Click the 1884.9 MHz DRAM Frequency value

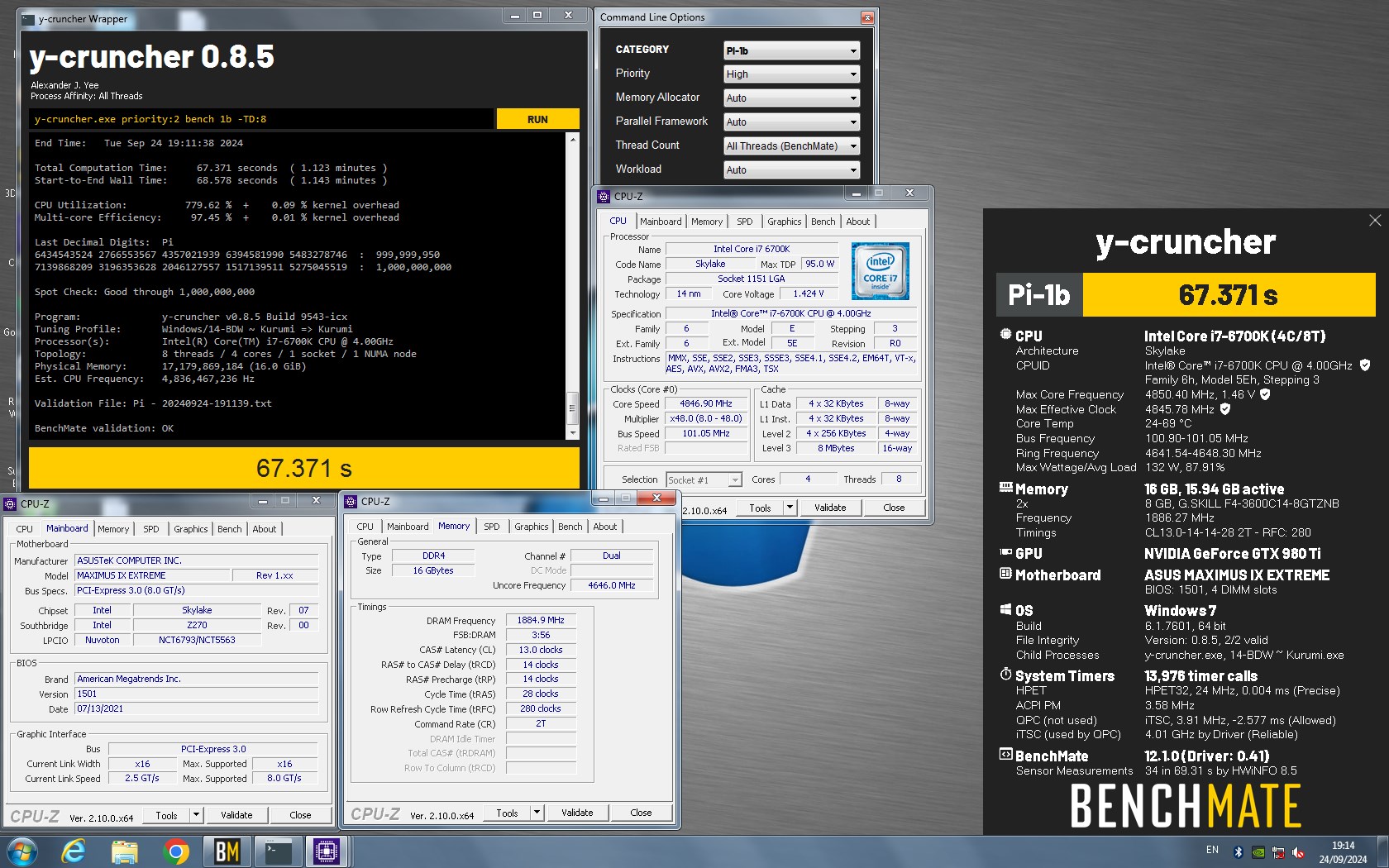click(541, 620)
